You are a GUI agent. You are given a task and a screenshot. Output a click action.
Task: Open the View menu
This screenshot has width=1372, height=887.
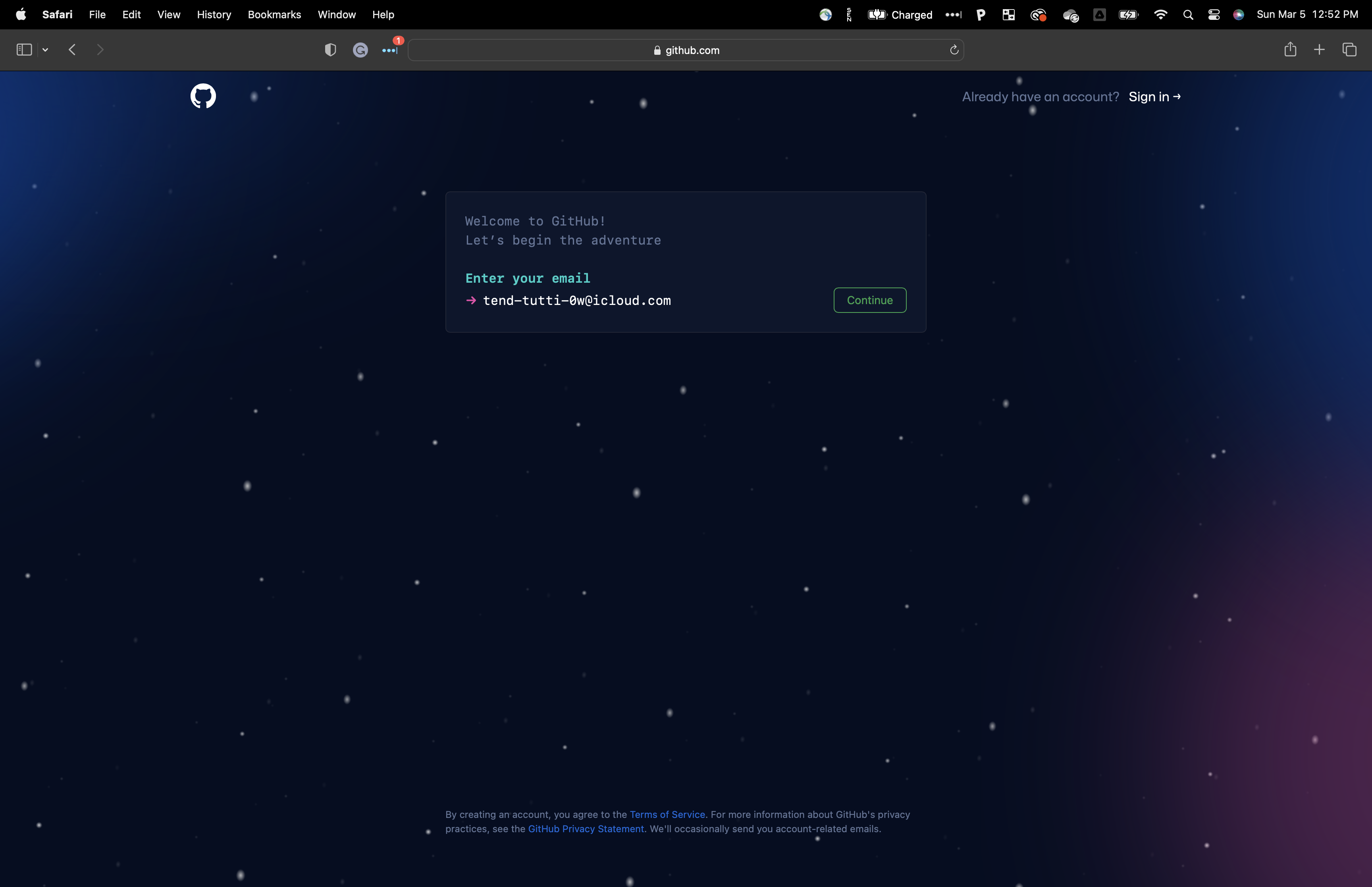pos(169,14)
